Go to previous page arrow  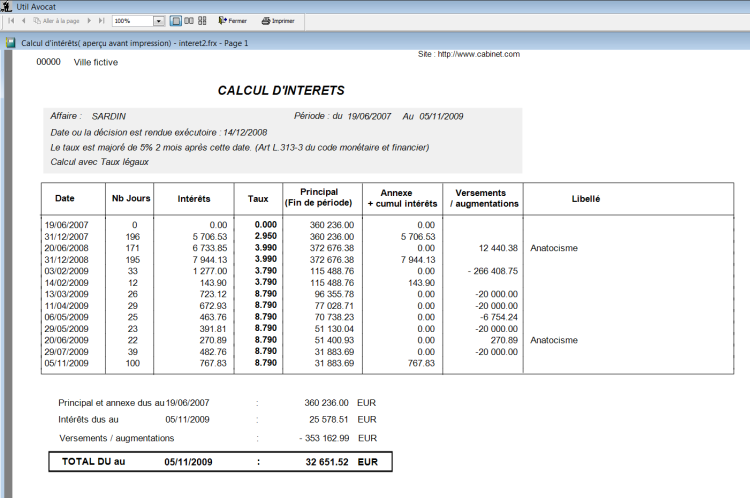click(x=23, y=21)
